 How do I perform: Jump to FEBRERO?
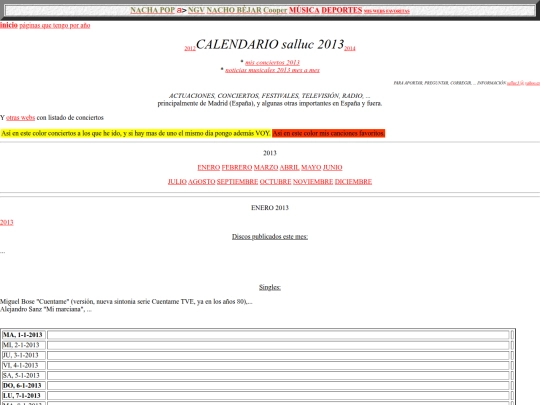coord(237,167)
